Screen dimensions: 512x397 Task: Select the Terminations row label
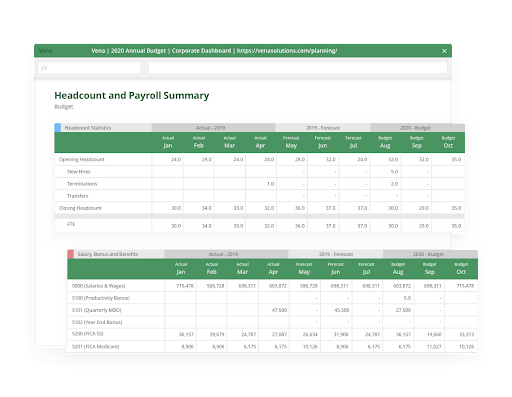(82, 184)
